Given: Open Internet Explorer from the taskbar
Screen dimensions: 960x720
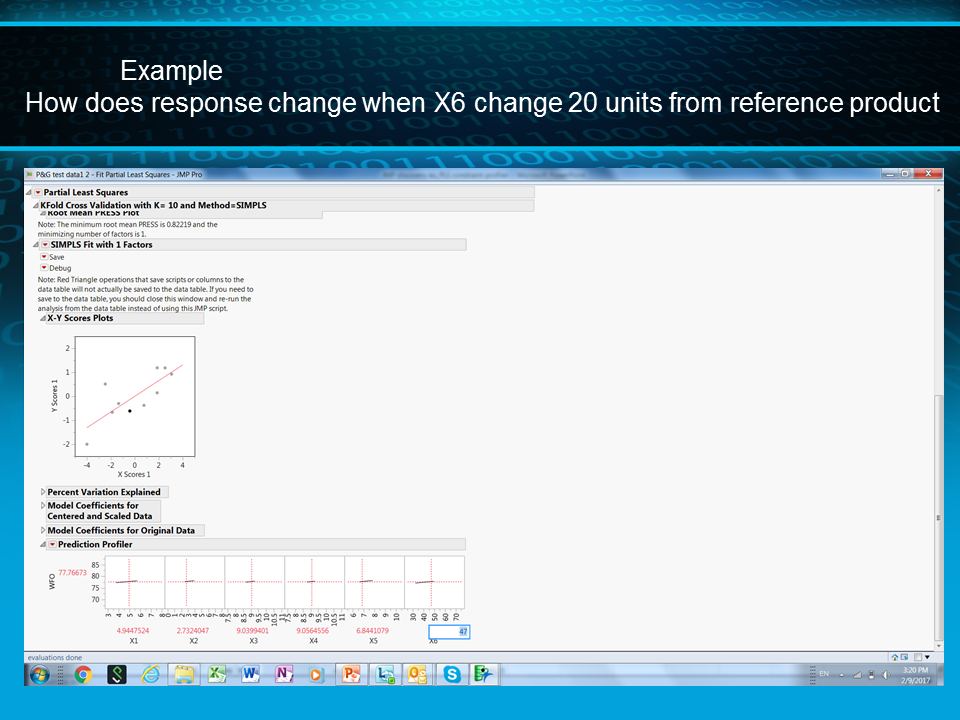Looking at the screenshot, I should coord(149,674).
